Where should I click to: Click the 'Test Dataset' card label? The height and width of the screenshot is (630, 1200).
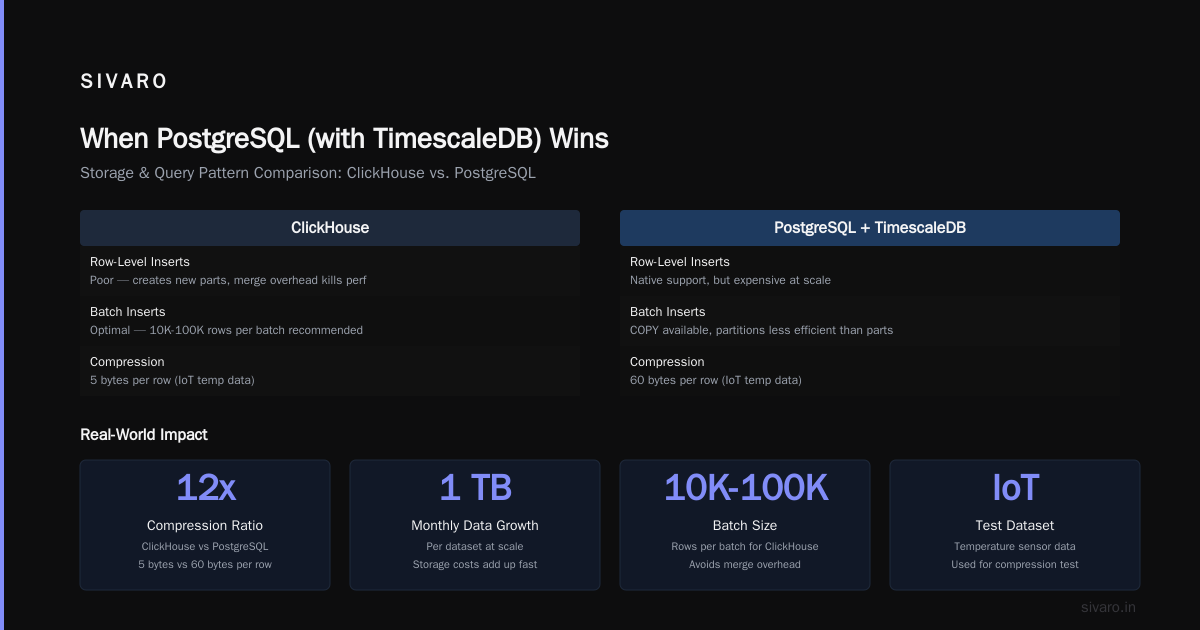[1015, 525]
